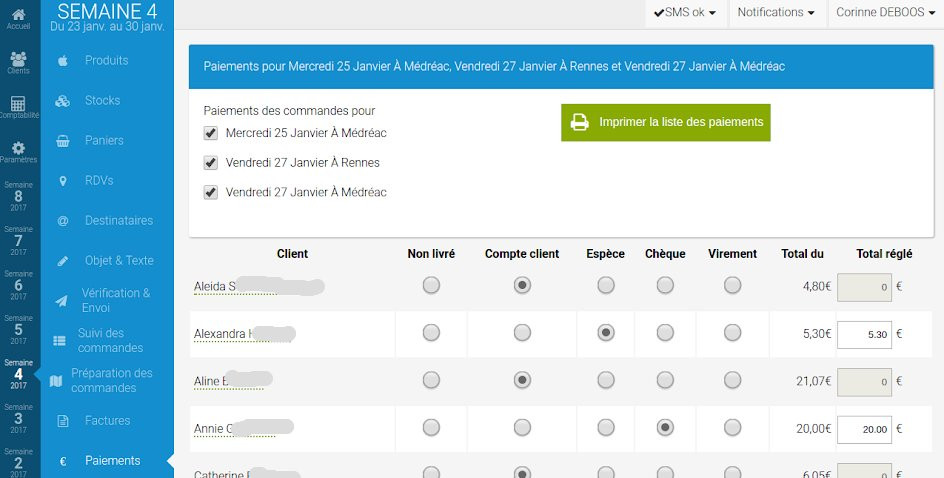The height and width of the screenshot is (478, 944).
Task: Switch to Semaine 8 in sidebar
Action: (18, 196)
